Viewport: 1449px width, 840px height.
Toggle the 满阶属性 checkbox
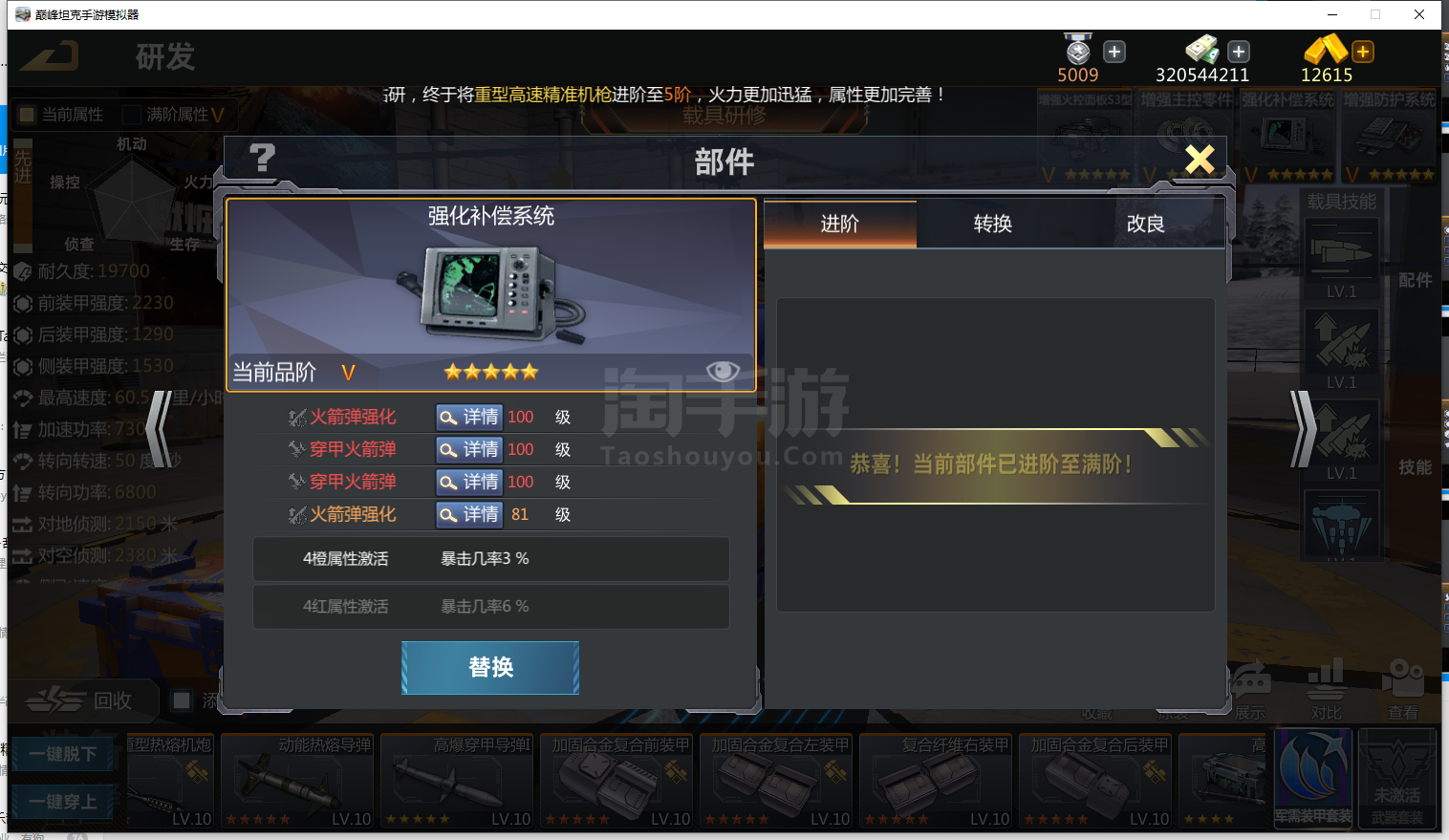[x=132, y=115]
